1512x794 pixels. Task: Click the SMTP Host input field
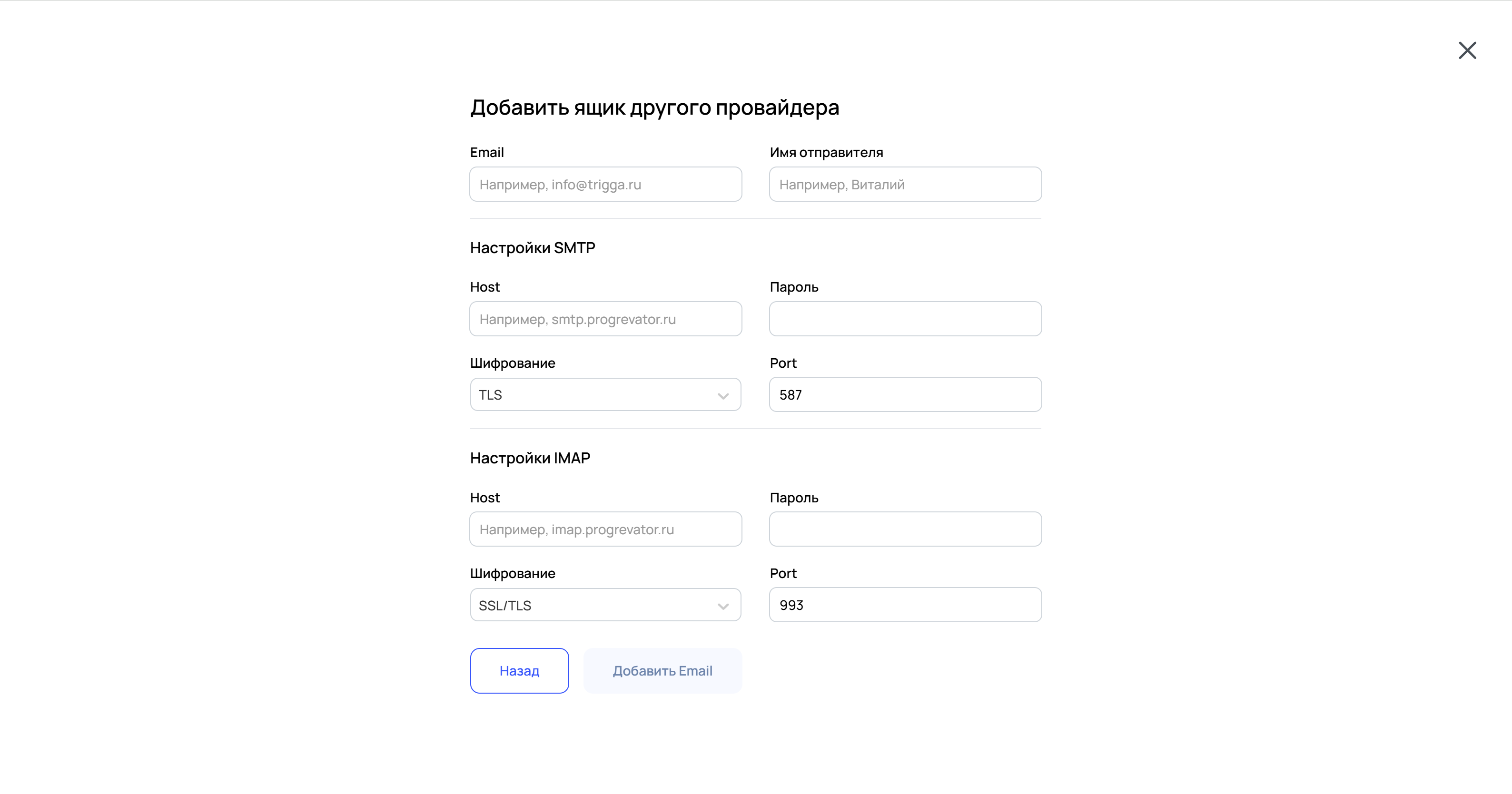pos(605,319)
